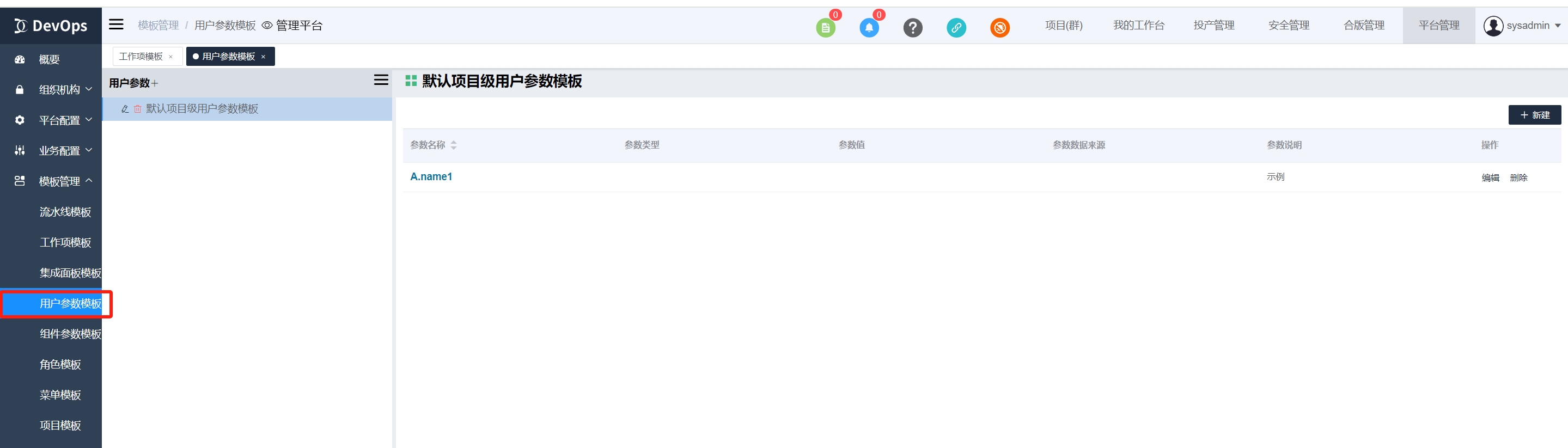The height and width of the screenshot is (448, 1568).
Task: Open 项目模板 in the sidebar
Action: click(x=60, y=425)
